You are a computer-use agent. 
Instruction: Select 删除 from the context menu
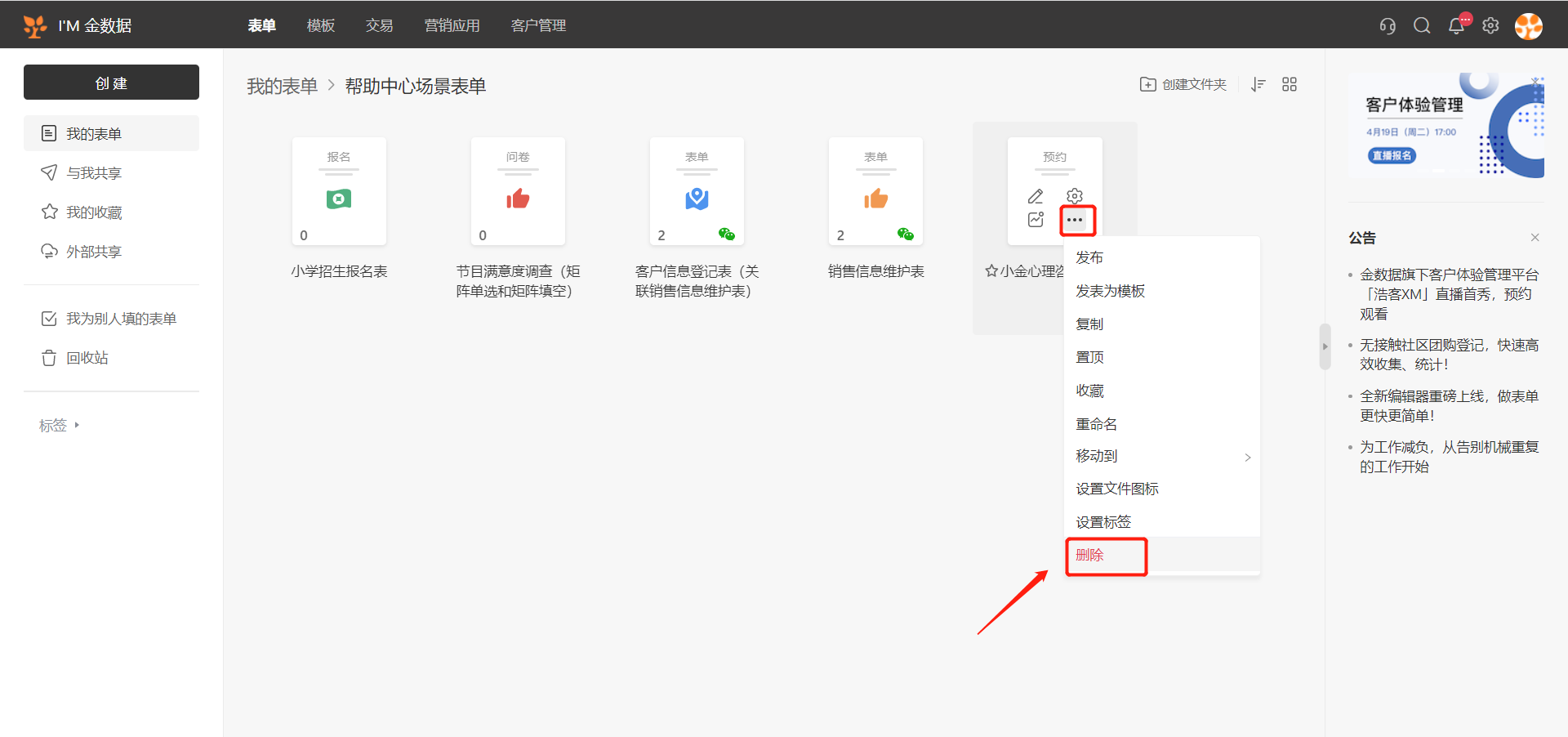pyautogui.click(x=1090, y=556)
